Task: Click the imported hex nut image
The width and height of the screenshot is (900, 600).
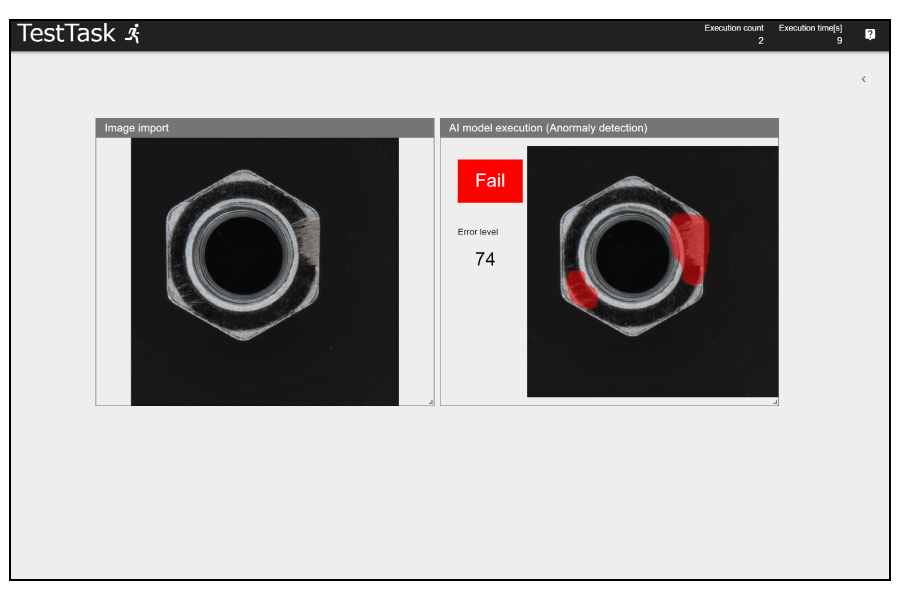Action: 265,271
